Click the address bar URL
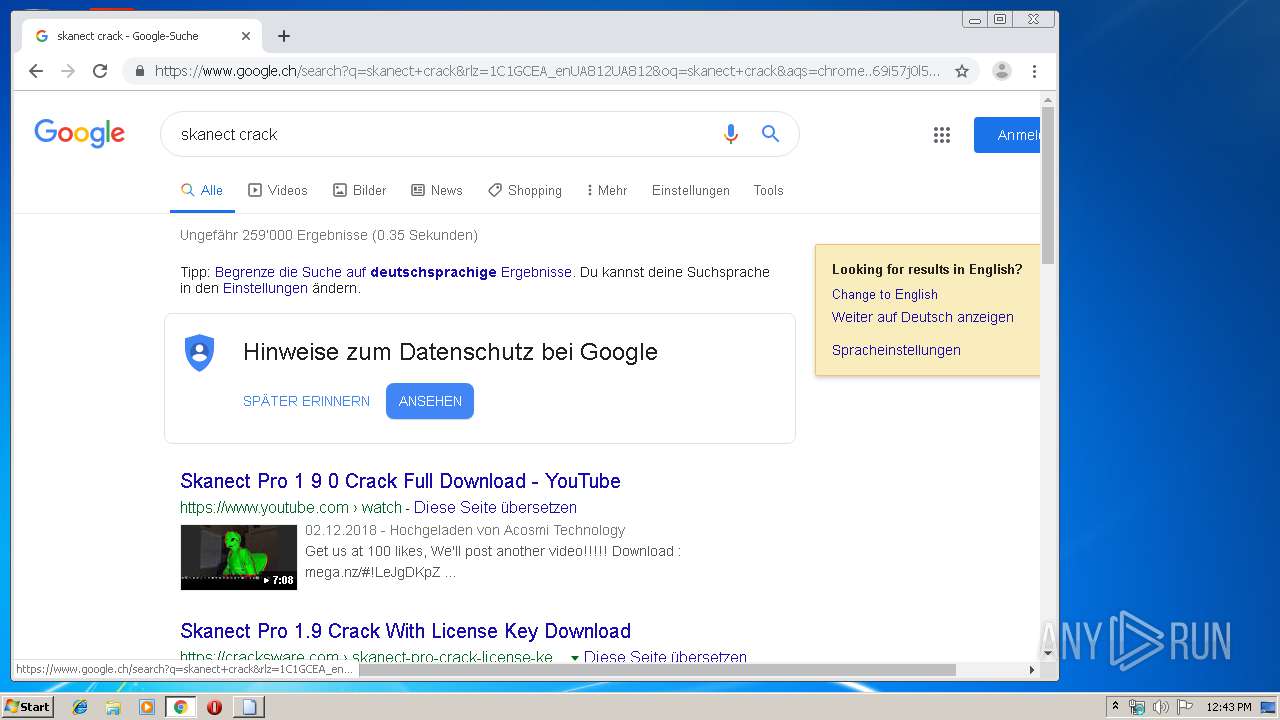 [x=547, y=71]
